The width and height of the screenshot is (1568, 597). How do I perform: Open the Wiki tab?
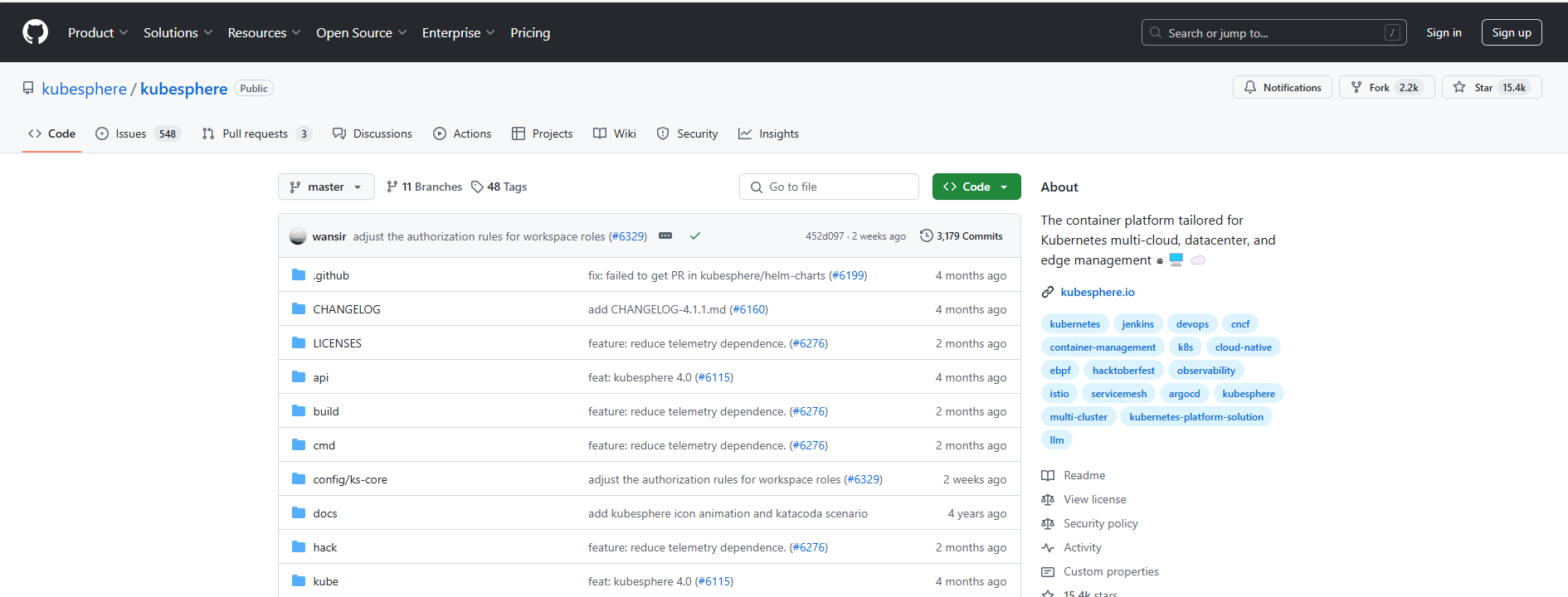(615, 133)
